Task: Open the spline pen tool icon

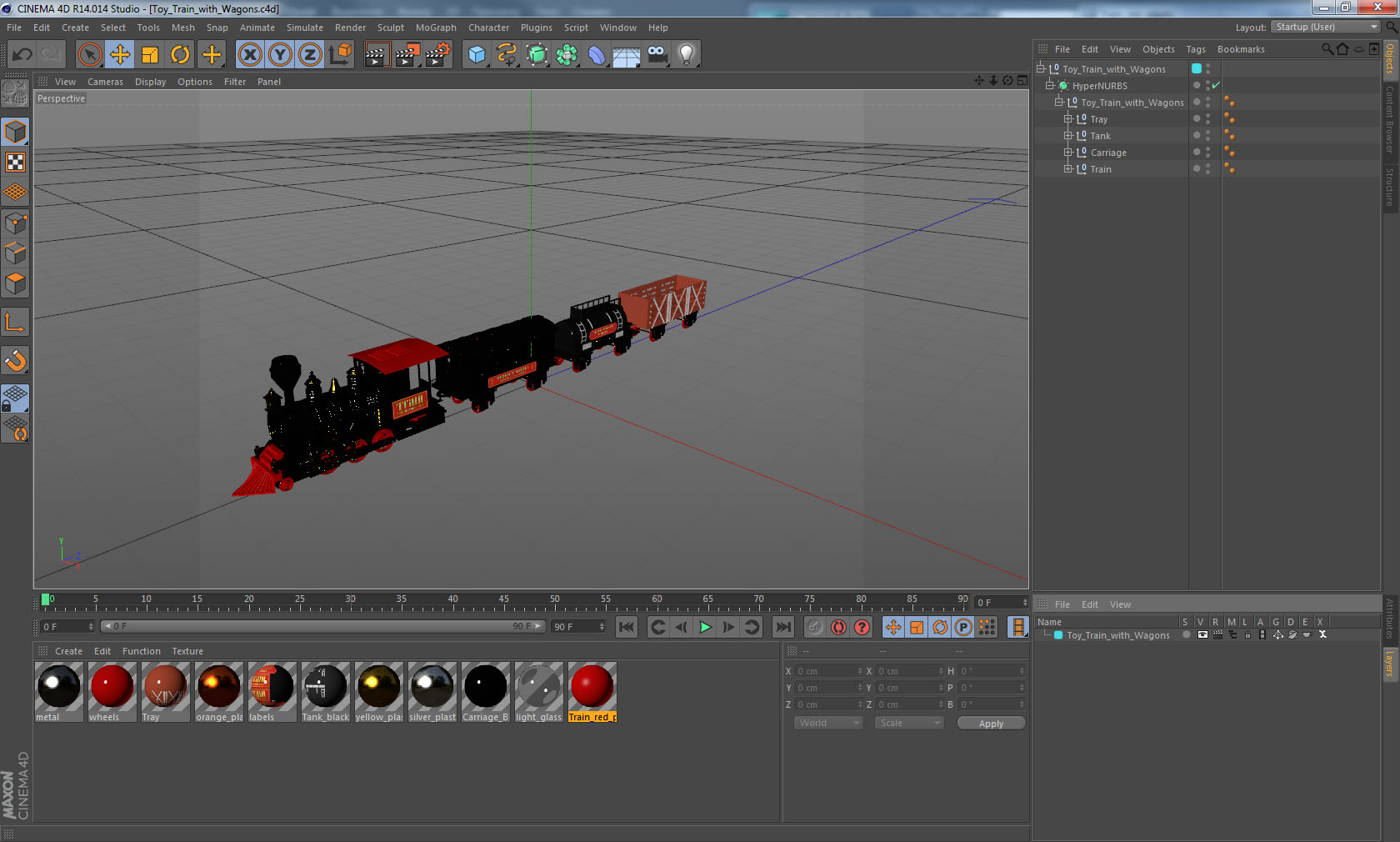Action: point(507,55)
